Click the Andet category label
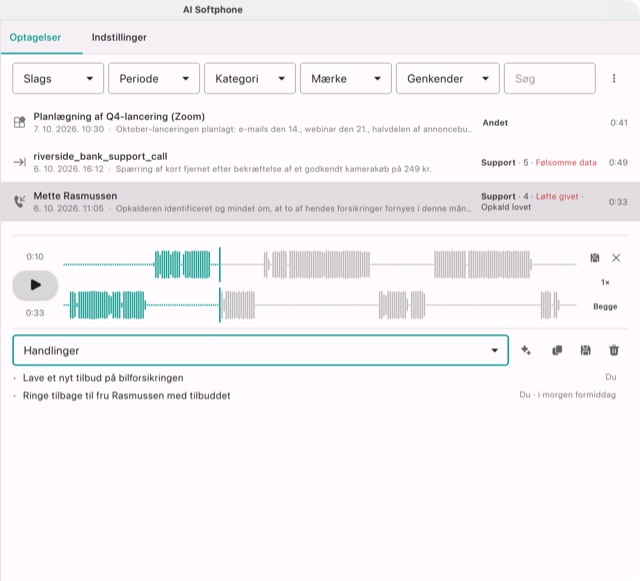Screen dimensions: 640x581 [x=495, y=122]
